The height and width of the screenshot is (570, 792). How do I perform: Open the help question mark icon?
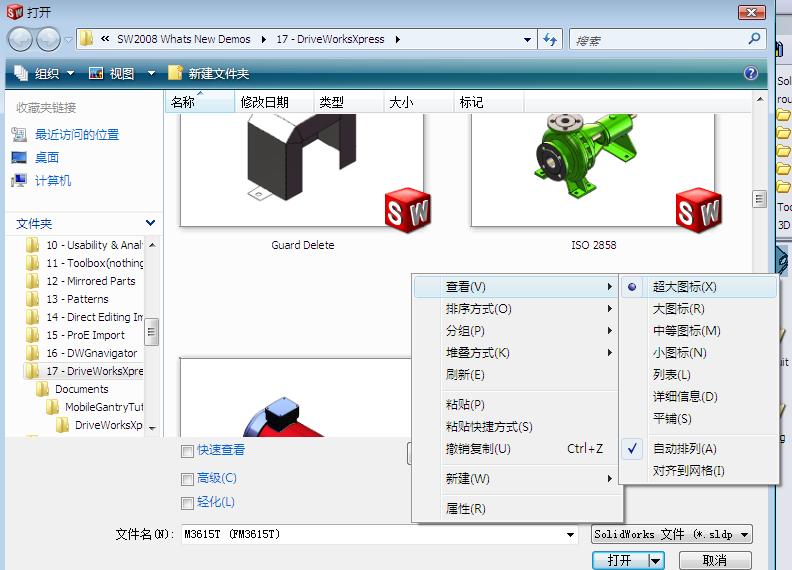click(x=751, y=73)
